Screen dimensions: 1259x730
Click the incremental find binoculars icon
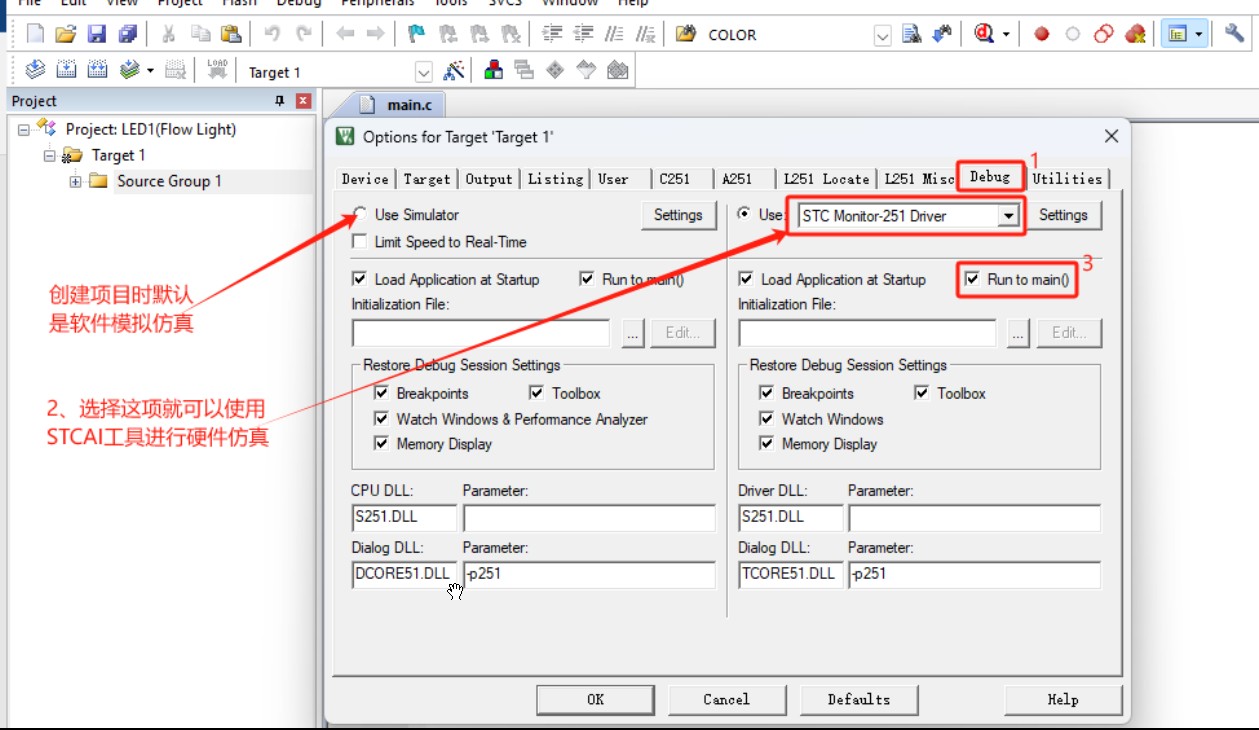point(942,34)
